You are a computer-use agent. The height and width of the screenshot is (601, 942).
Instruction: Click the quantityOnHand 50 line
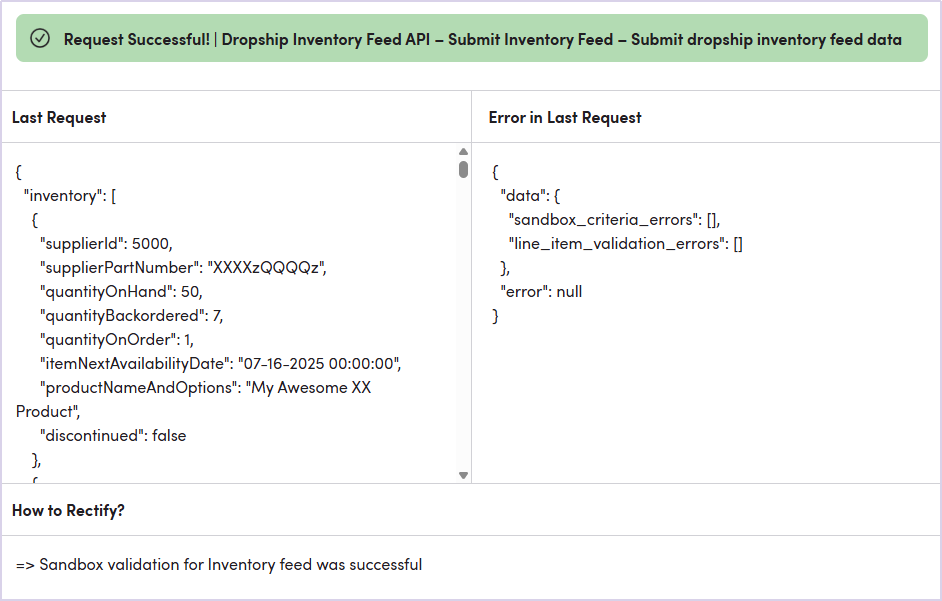tap(121, 291)
